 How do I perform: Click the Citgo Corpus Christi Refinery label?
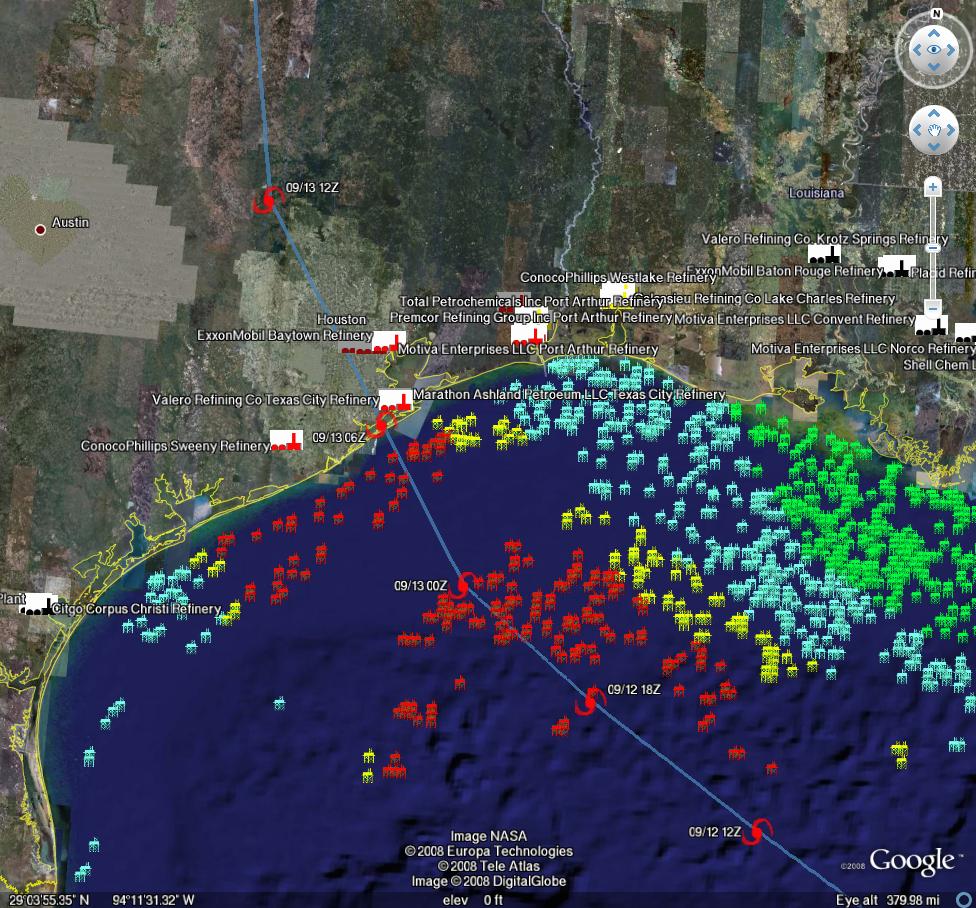click(x=136, y=609)
